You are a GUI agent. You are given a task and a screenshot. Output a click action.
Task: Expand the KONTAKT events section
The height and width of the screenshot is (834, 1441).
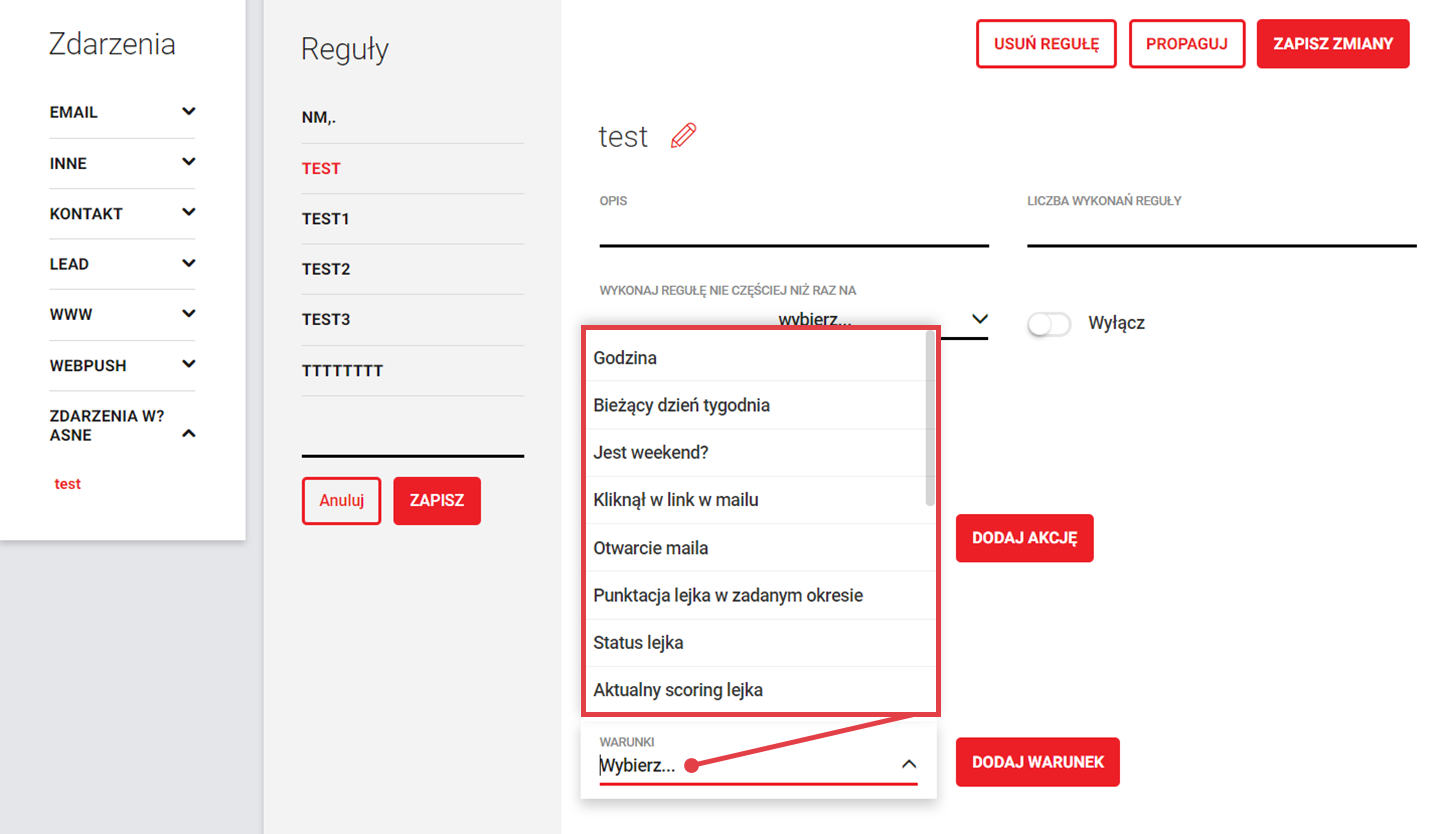[189, 213]
